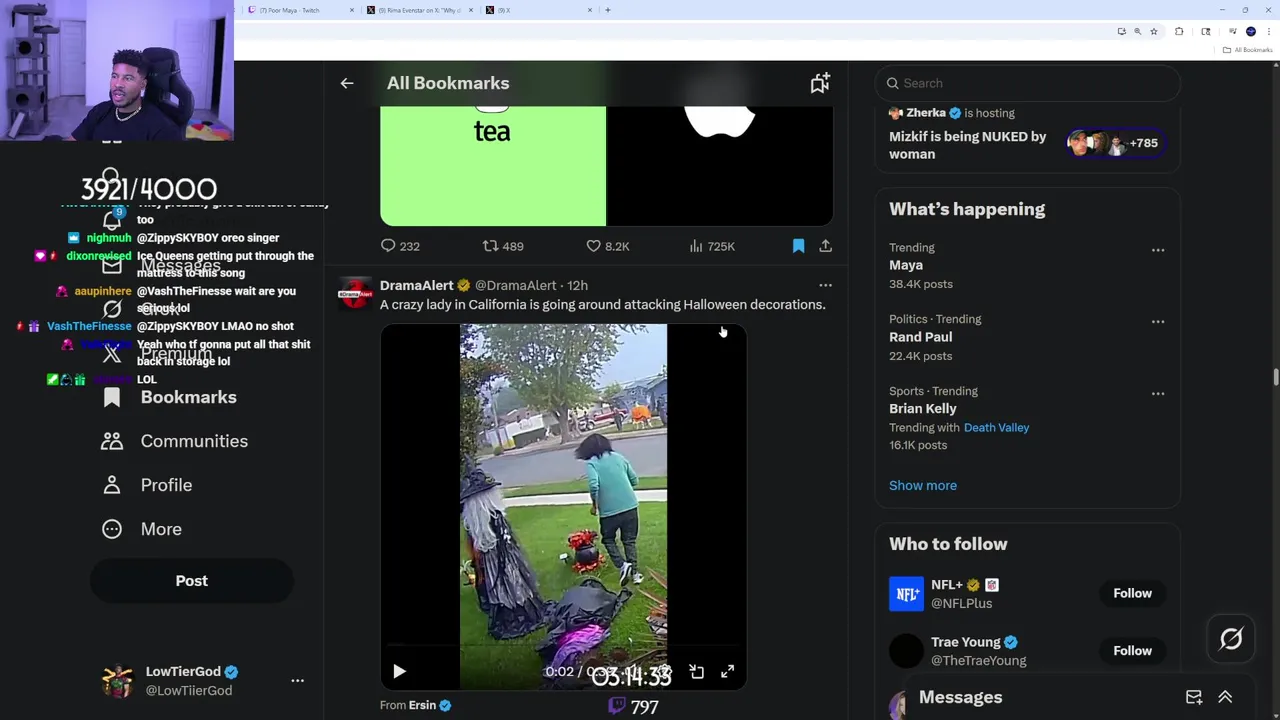Go back using the All Bookmarks arrow

point(347,83)
